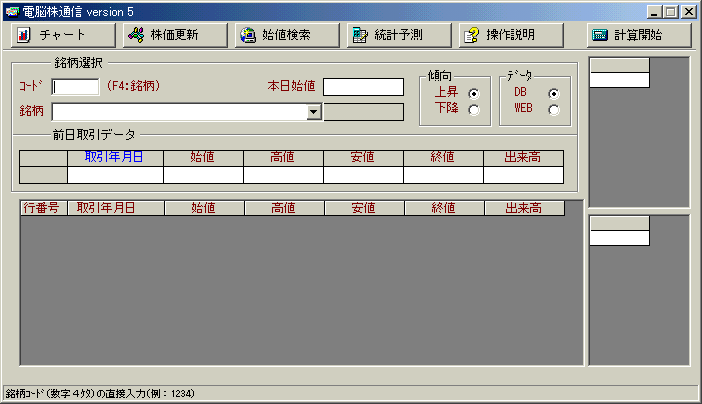Click 始値 header in 前日取引データ table
The width and height of the screenshot is (702, 404).
(203, 158)
